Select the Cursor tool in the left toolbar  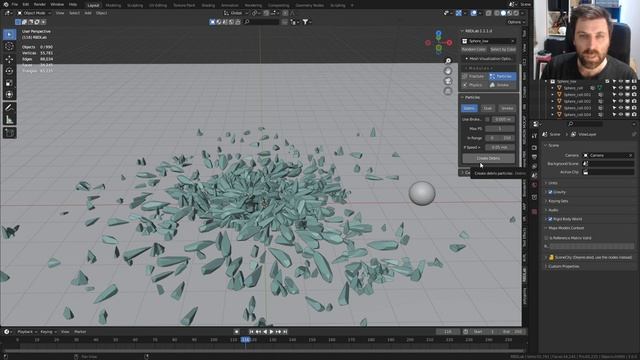click(9, 47)
